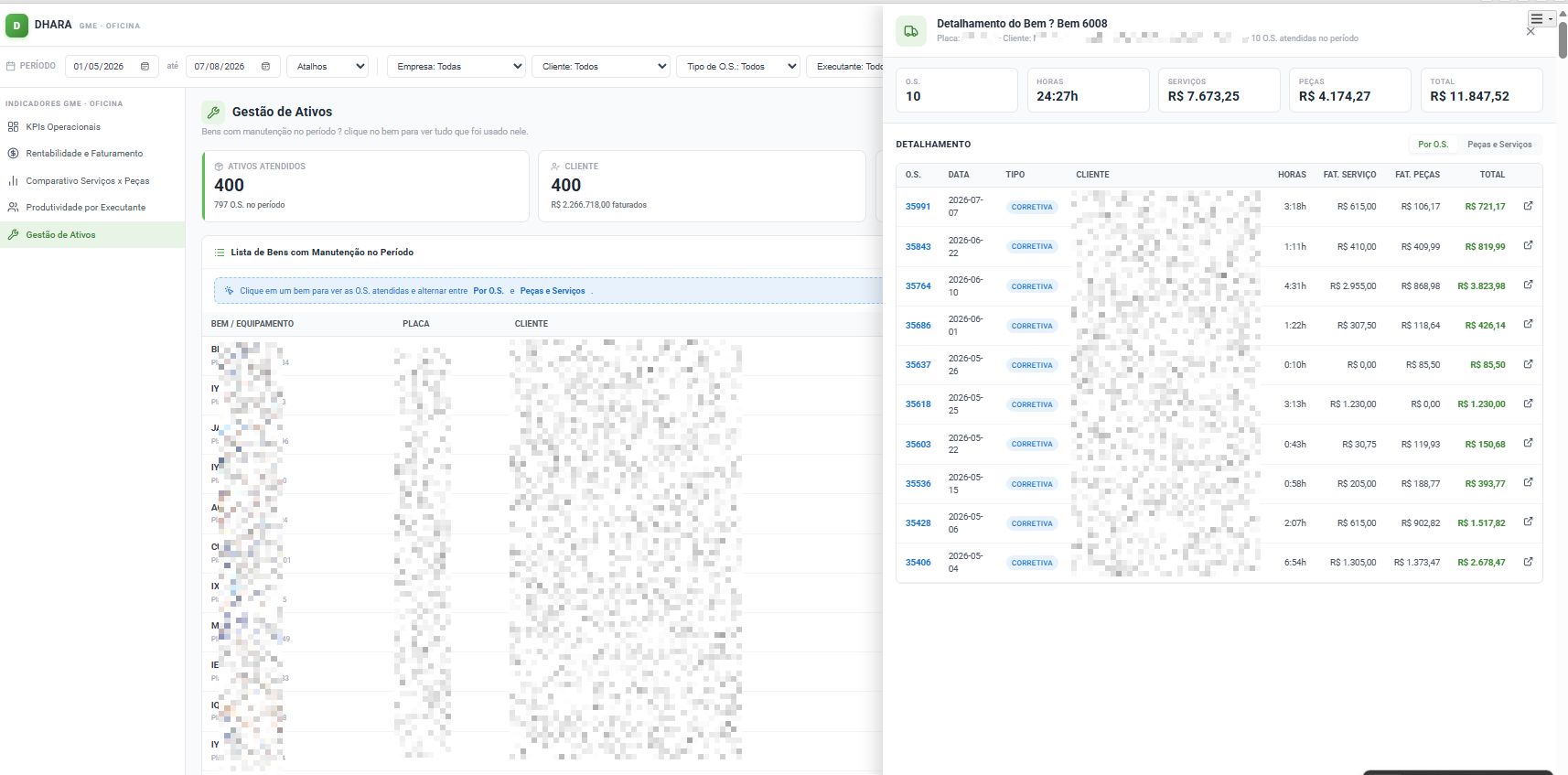This screenshot has height=775, width=1568.
Task: Open O.S. number 35843 link
Action: pyautogui.click(x=918, y=247)
